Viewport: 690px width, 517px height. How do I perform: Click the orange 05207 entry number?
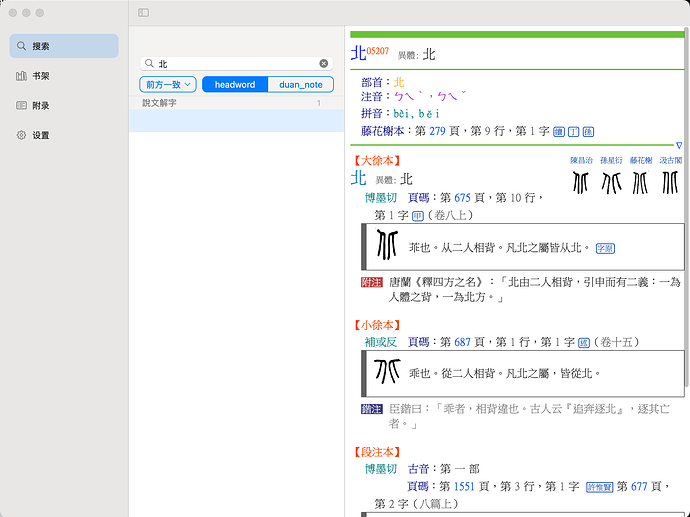coord(378,51)
